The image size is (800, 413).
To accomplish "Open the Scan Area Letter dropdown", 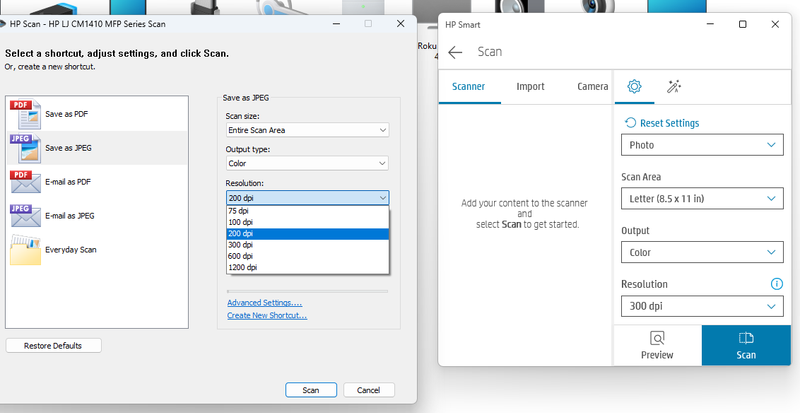I will click(702, 199).
